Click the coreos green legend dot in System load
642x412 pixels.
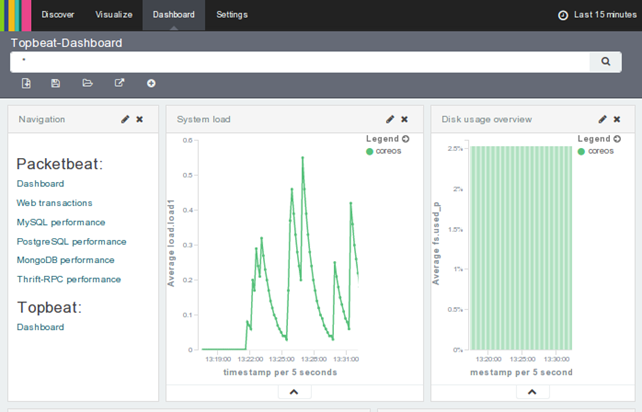click(x=369, y=151)
